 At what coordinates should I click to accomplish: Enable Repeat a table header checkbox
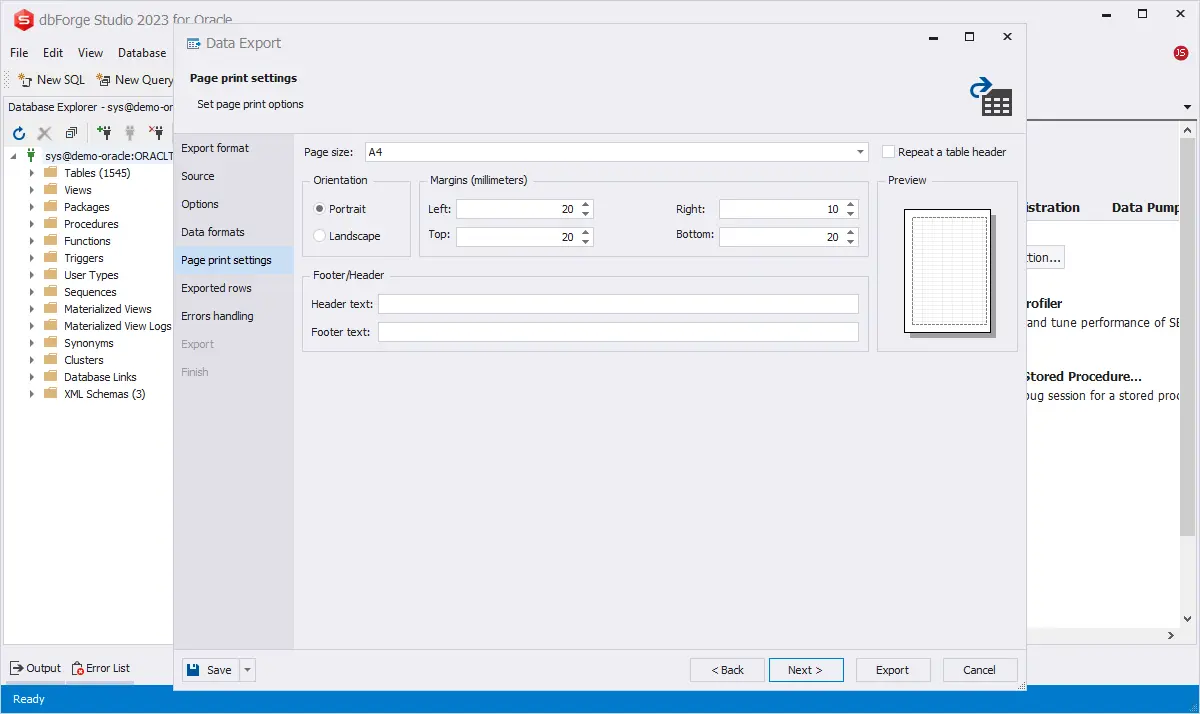click(889, 152)
